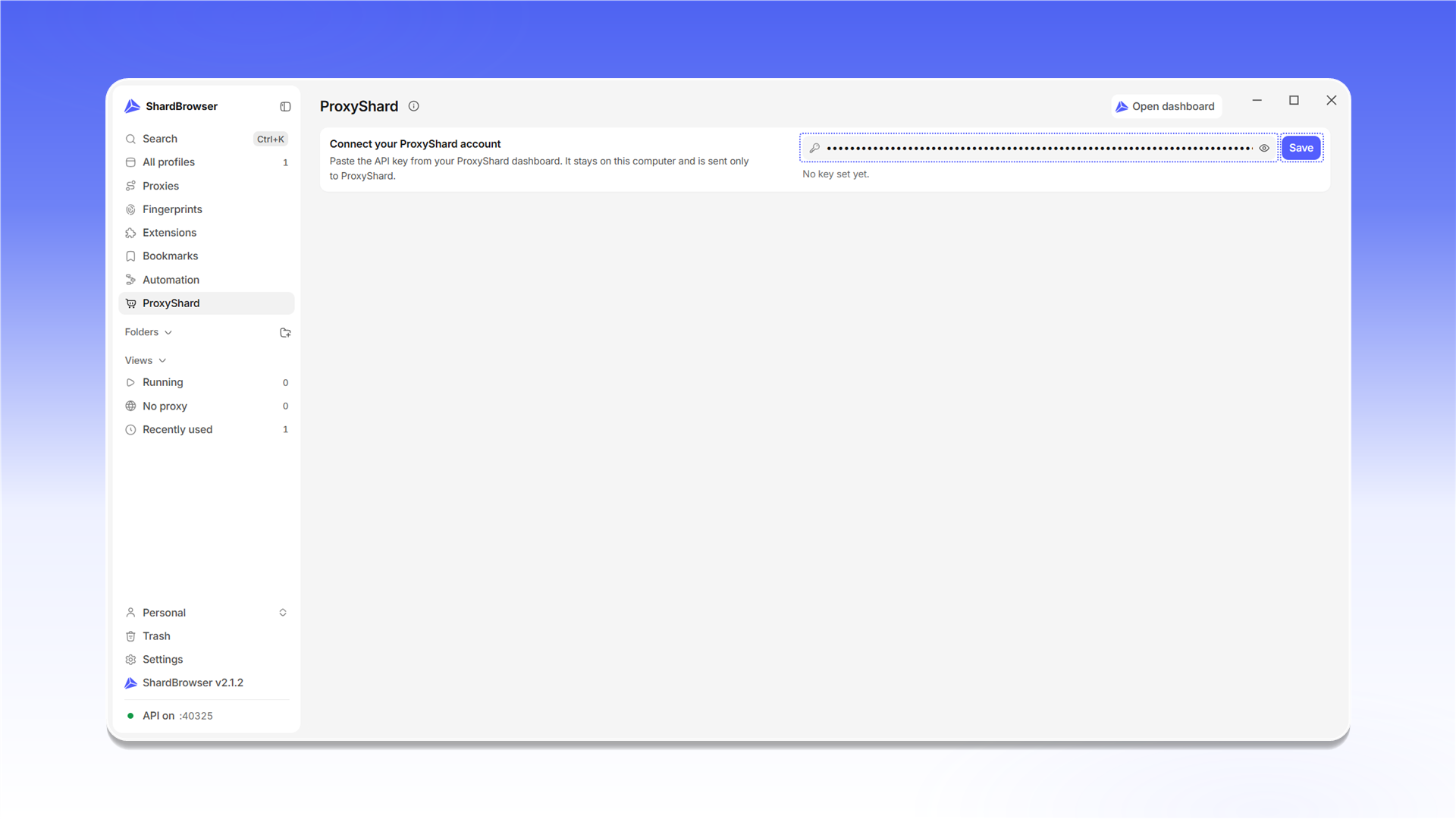The height and width of the screenshot is (819, 1456).
Task: Open the Settings page
Action: tap(206, 660)
